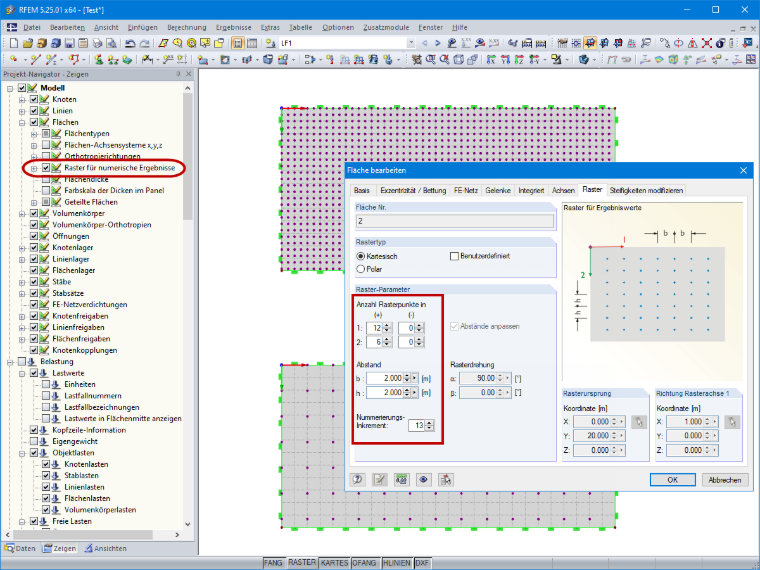The width and height of the screenshot is (760, 570).
Task: Click the OK button
Action: [x=673, y=480]
